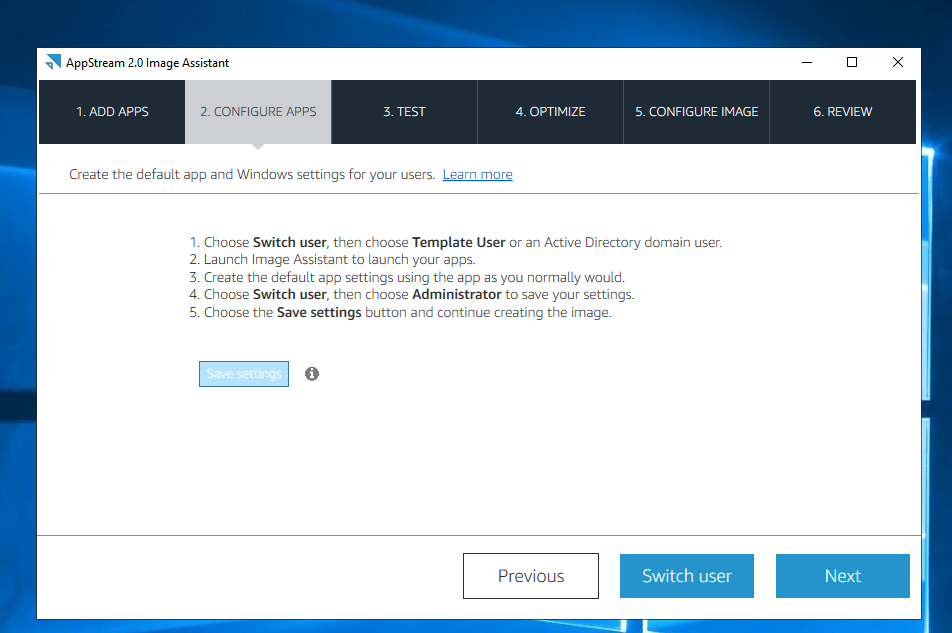
Task: Minimize the Image Assistant window
Action: pyautogui.click(x=807, y=63)
